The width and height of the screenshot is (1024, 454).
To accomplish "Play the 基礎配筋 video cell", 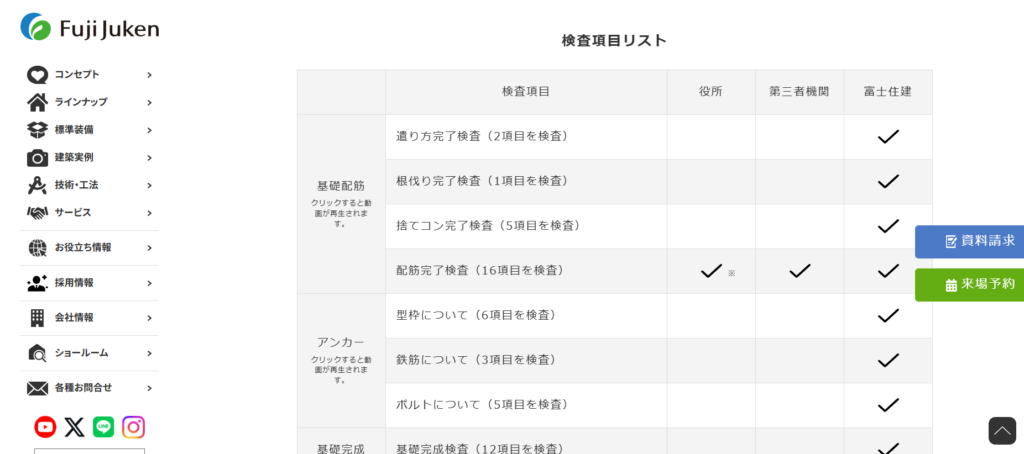I will pos(340,203).
